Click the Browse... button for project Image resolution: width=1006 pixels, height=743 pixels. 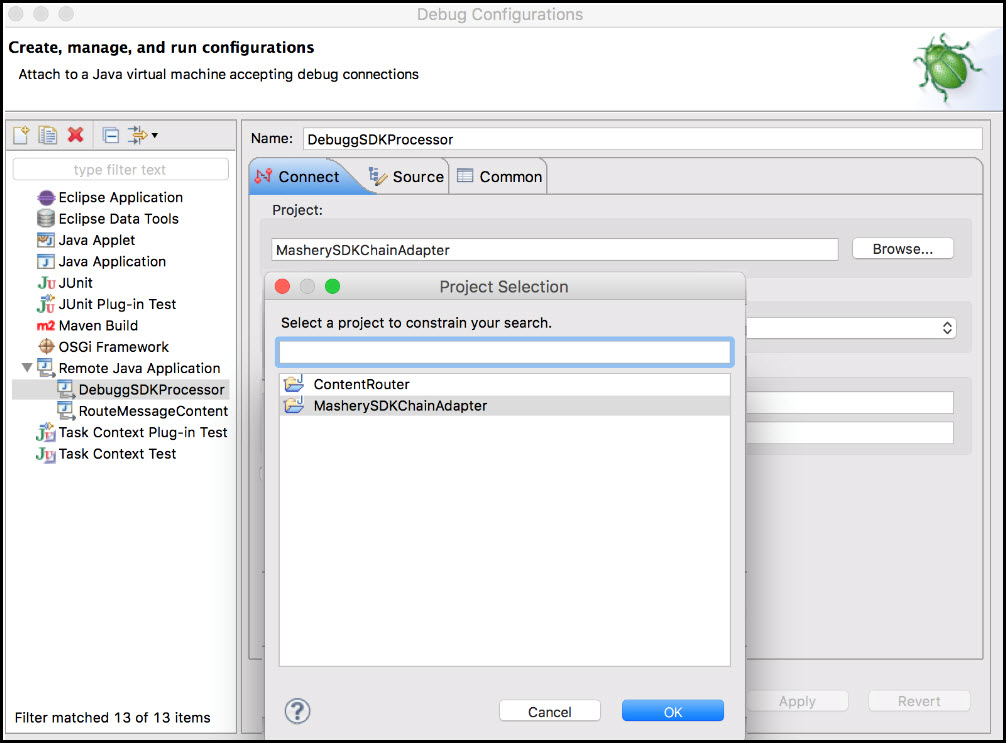tap(902, 249)
